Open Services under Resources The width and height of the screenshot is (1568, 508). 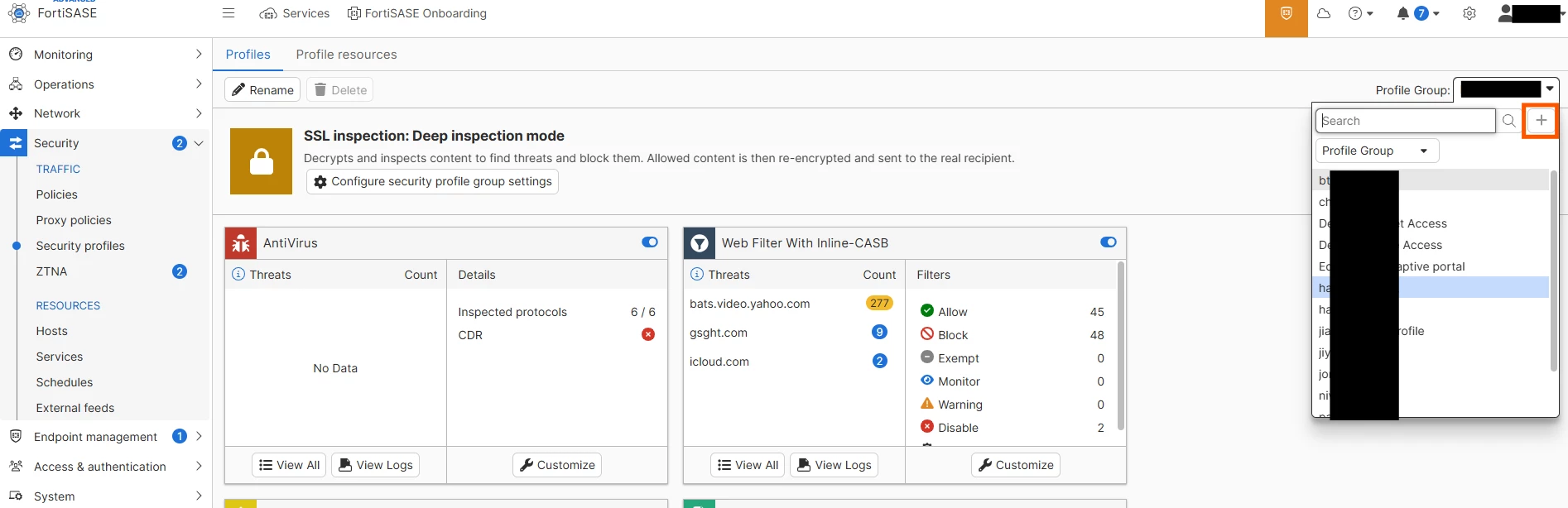click(x=60, y=357)
